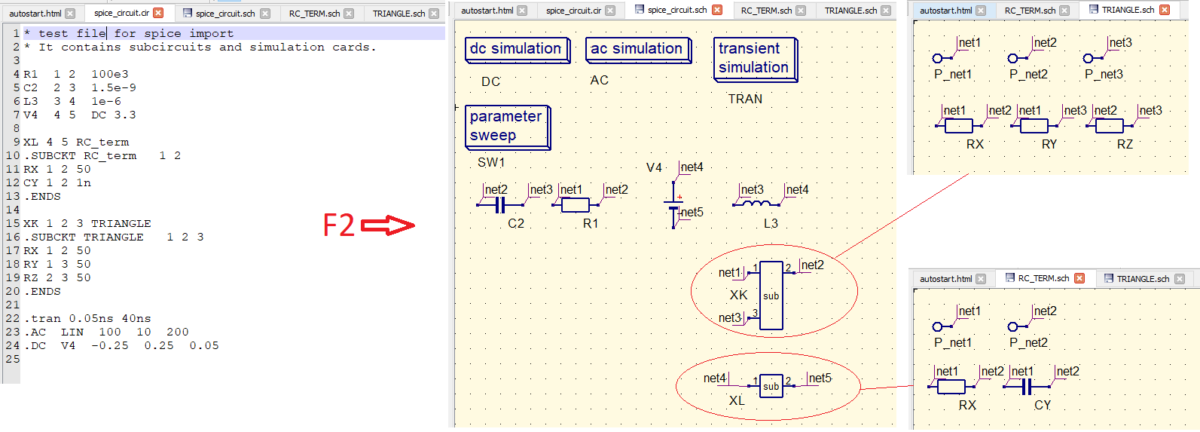Close the spice_circuit.cir tab in left editor
This screenshot has width=1200, height=432.
coord(158,10)
